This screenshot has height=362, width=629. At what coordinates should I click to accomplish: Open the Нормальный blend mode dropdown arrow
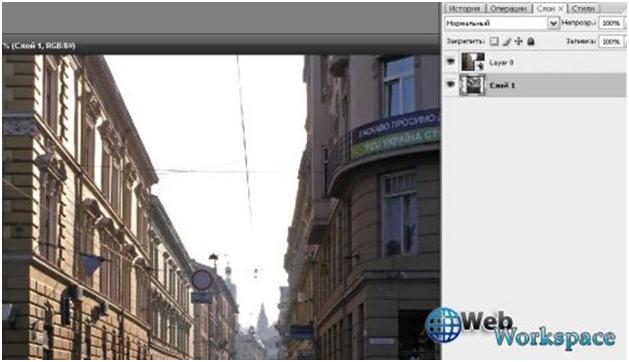(554, 23)
